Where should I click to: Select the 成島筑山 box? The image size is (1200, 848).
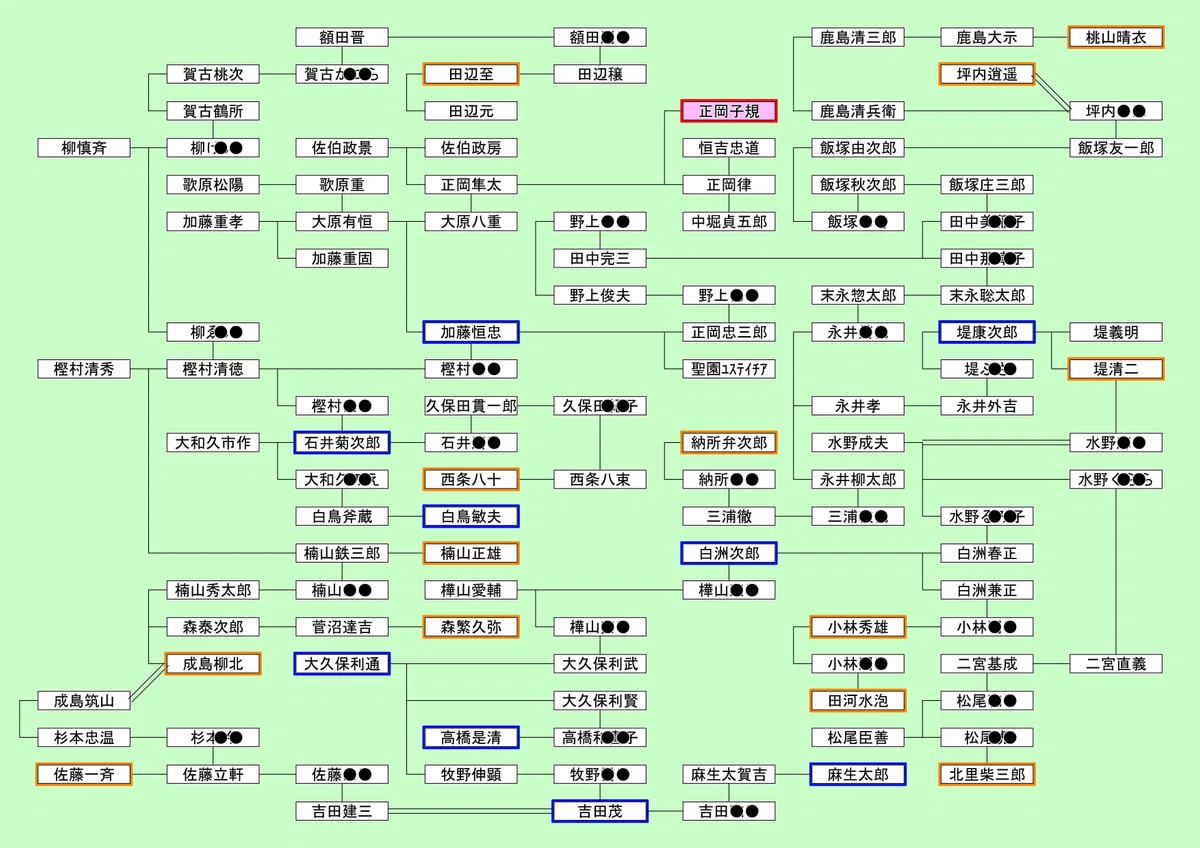[x=84, y=703]
